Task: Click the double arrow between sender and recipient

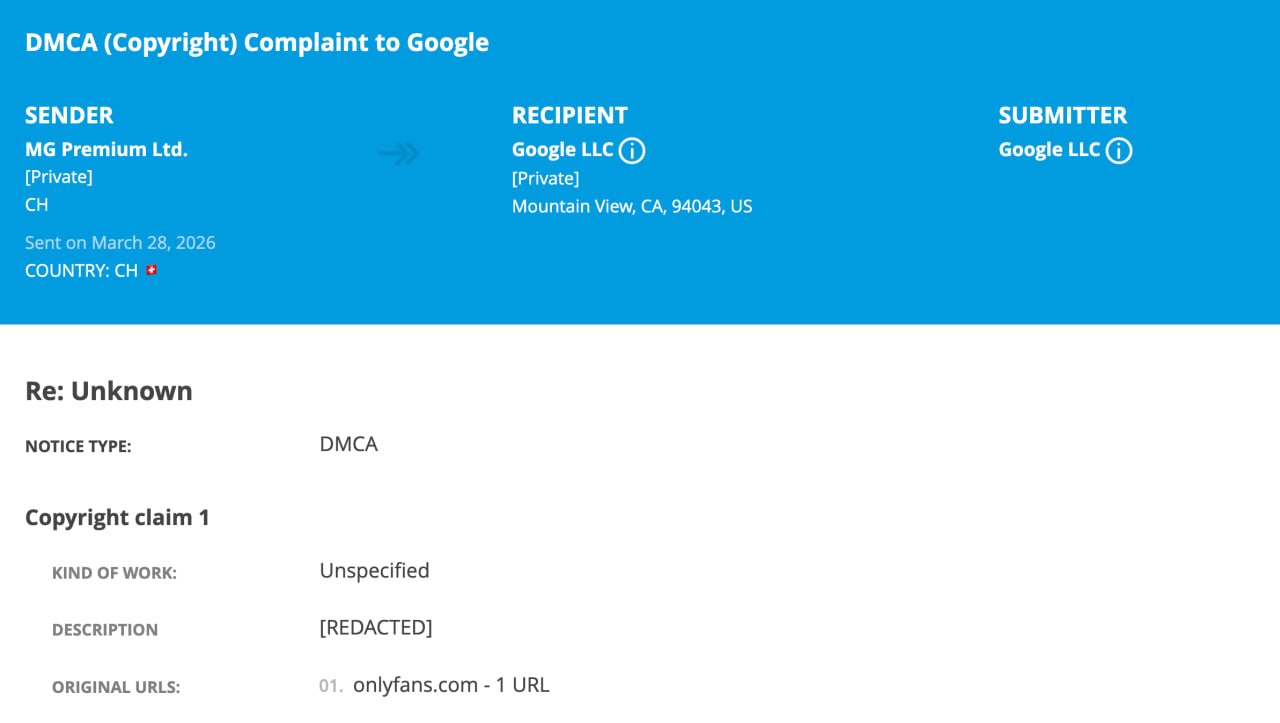Action: 399,153
